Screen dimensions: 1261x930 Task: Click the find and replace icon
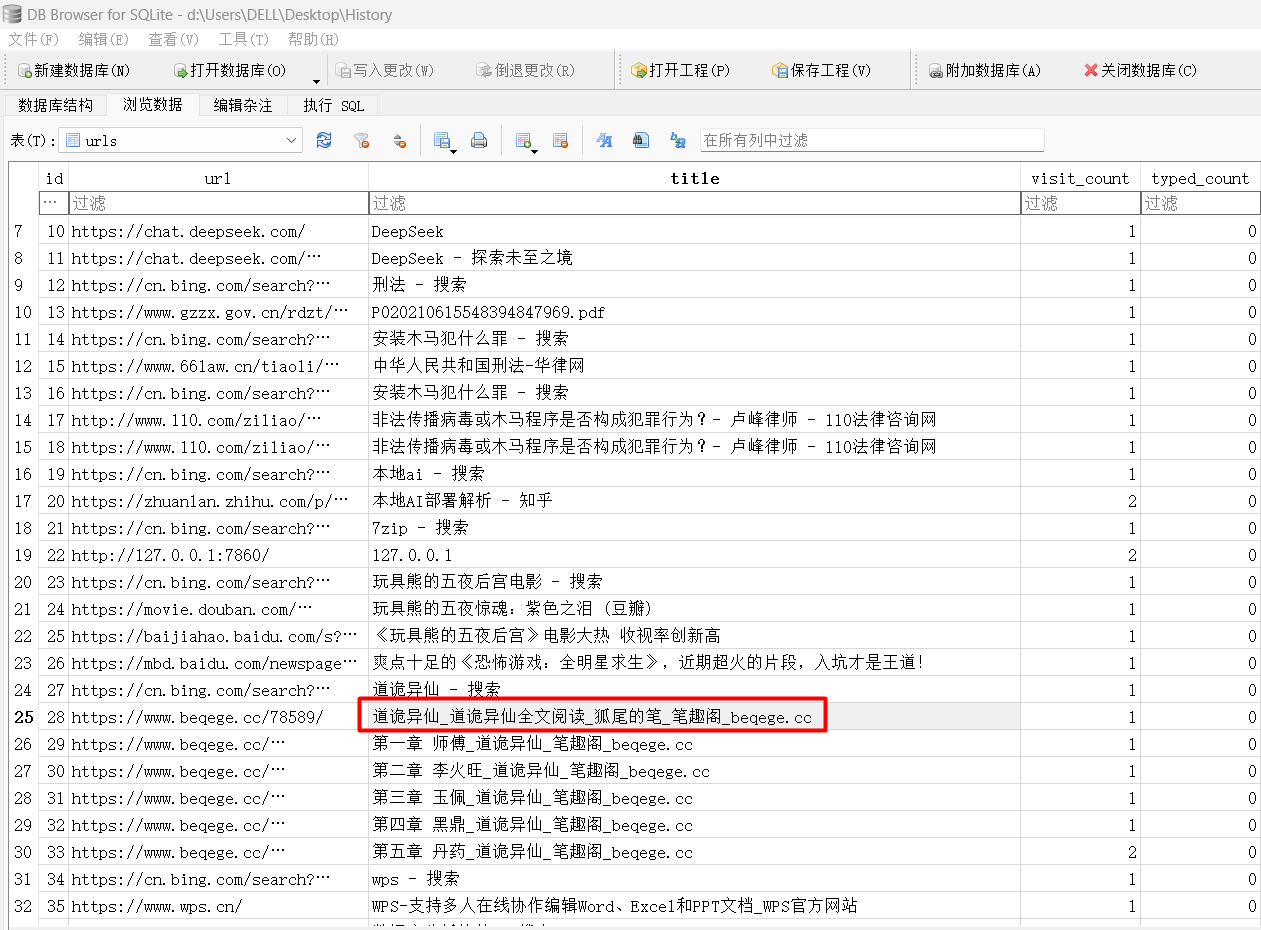tap(678, 141)
